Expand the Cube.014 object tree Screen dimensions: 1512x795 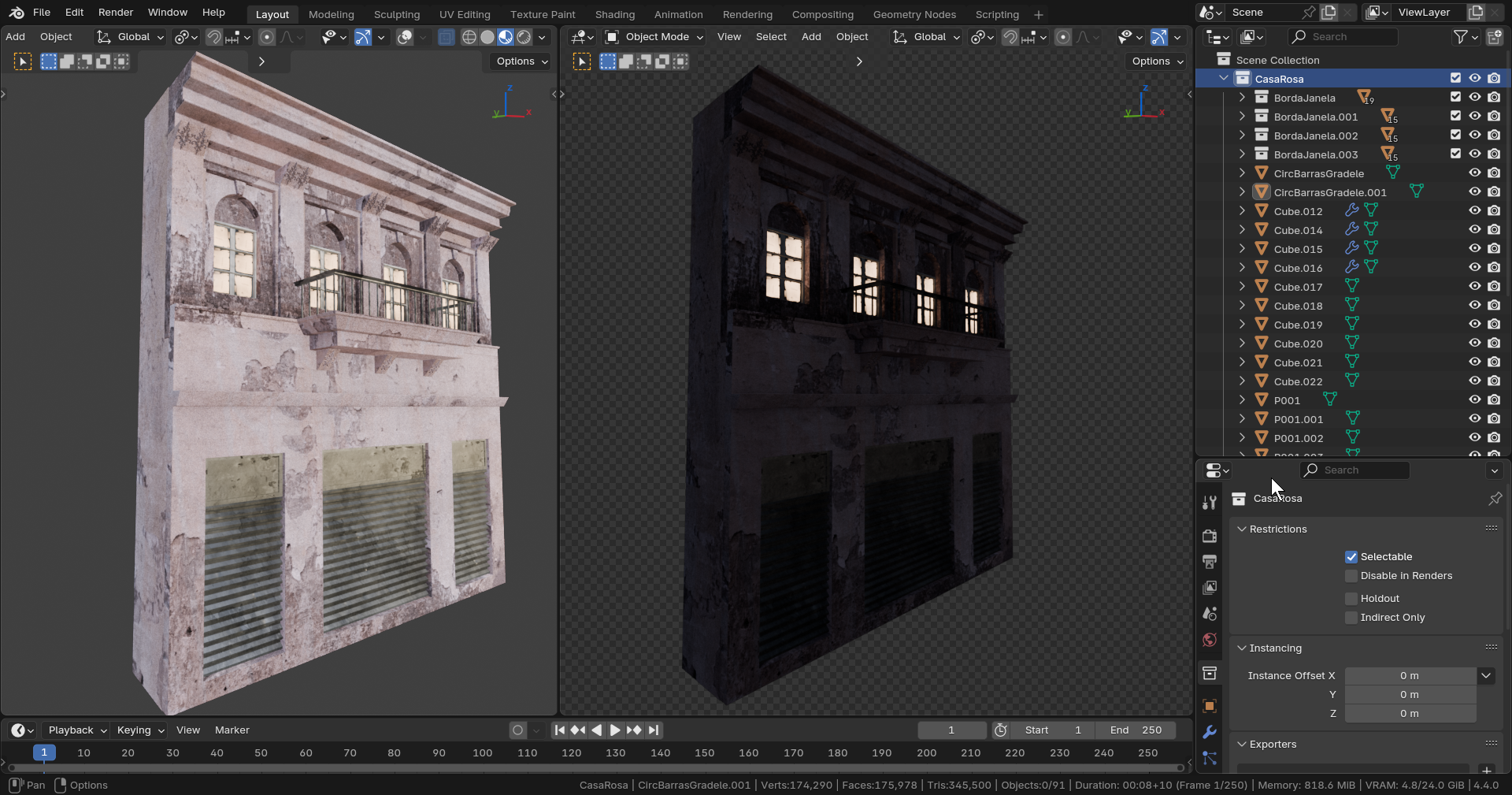click(x=1242, y=230)
